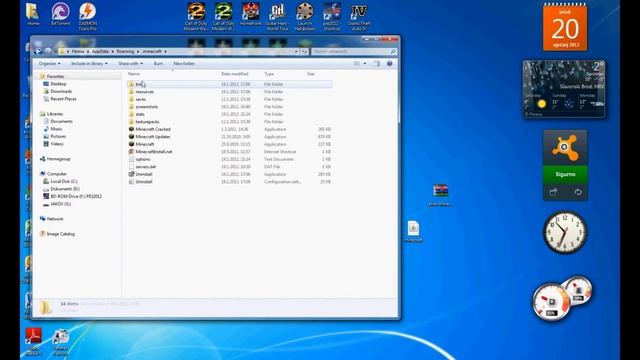Screen dimensions: 640x360
Task: Click the address bar refresh button
Action: (304, 51)
